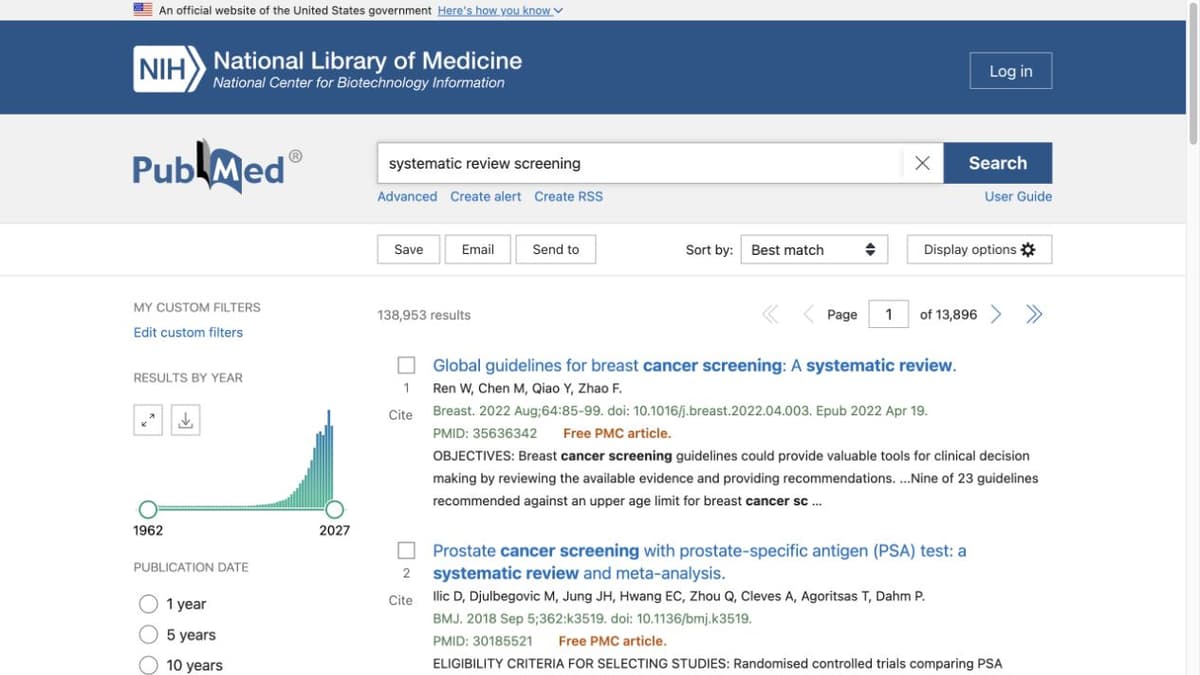1200x675 pixels.
Task: Choose the 1 year publication date filter
Action: click(x=149, y=604)
